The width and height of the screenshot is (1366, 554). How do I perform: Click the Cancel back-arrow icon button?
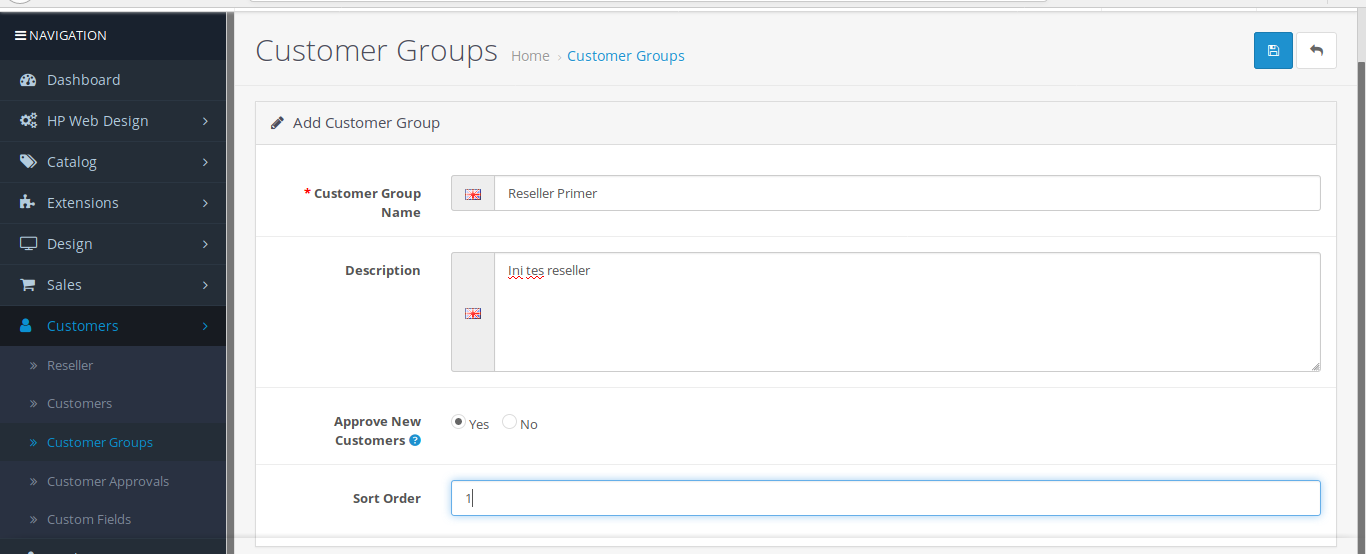pos(1316,51)
